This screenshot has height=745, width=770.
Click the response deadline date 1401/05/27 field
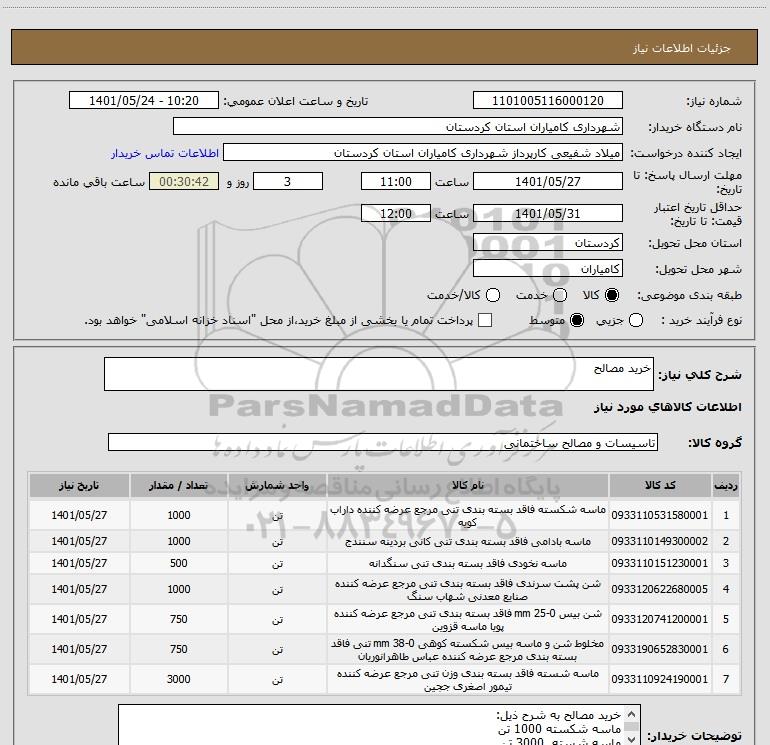pyautogui.click(x=548, y=181)
